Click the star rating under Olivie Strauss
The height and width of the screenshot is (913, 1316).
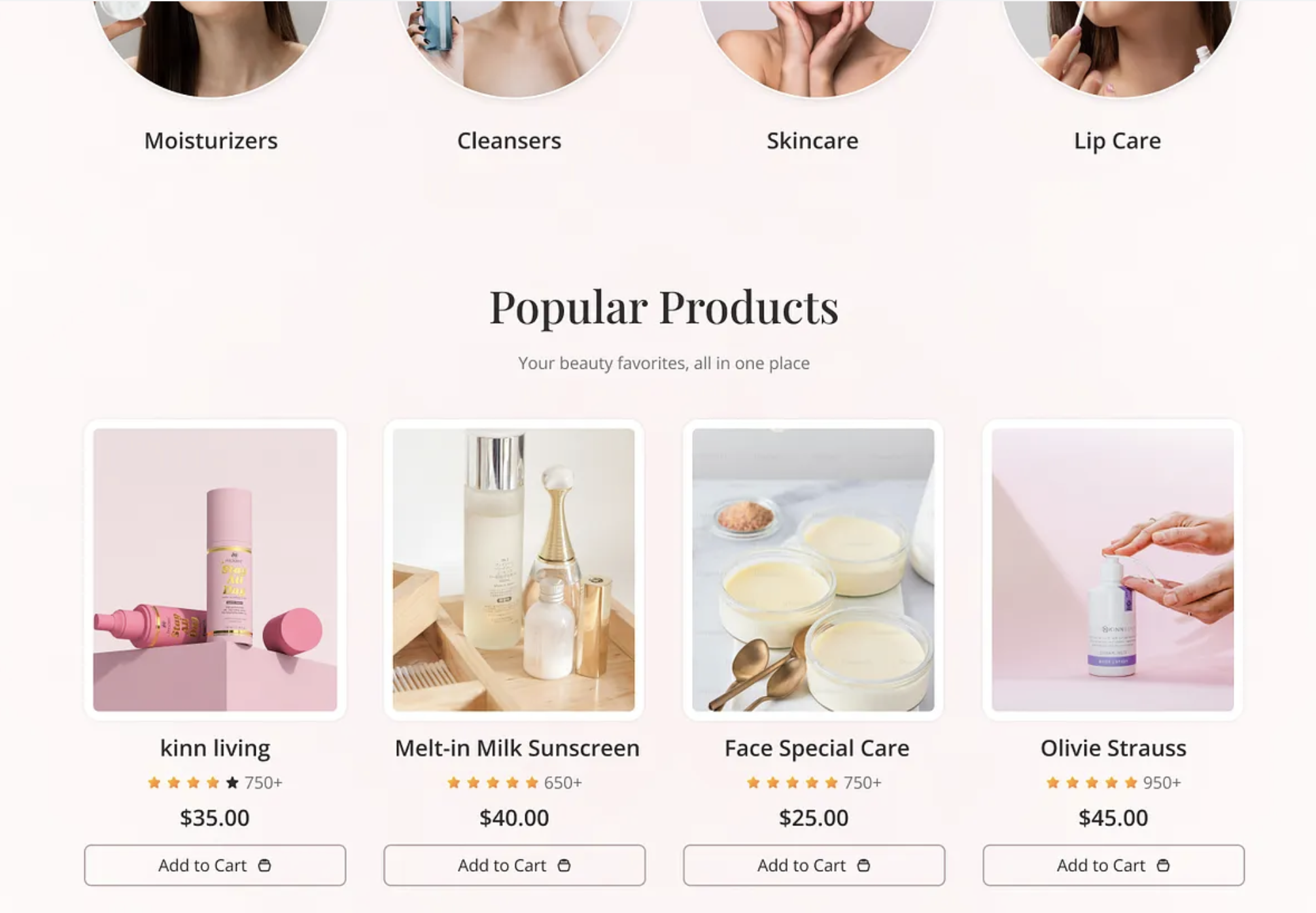[1092, 782]
